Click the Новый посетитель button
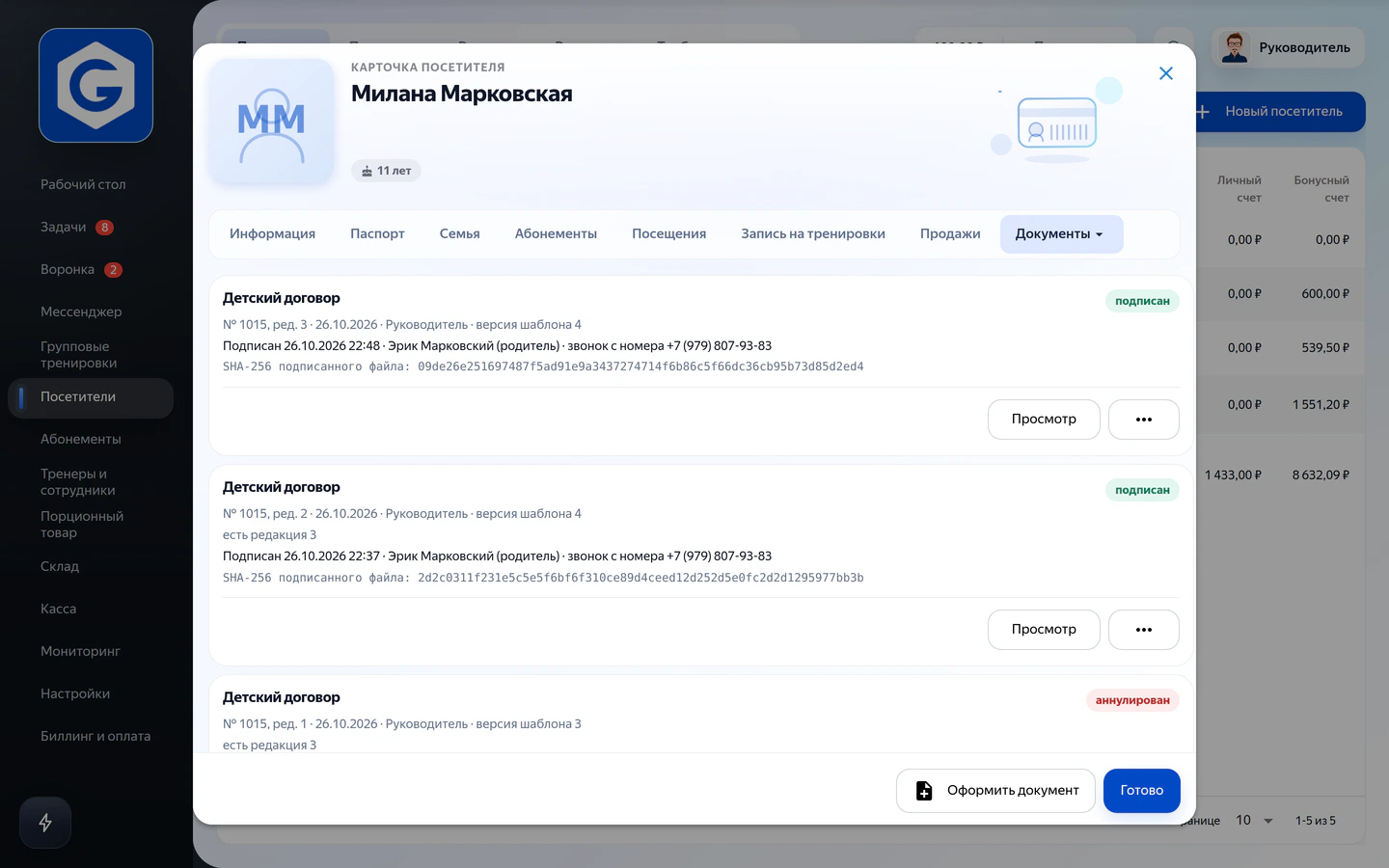 [x=1281, y=112]
